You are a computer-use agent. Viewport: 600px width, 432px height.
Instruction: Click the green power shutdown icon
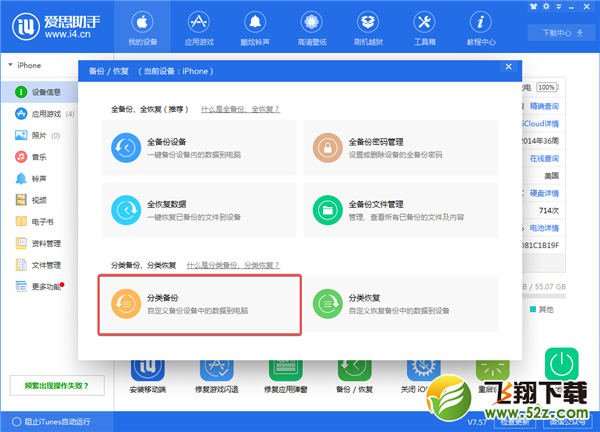point(561,364)
